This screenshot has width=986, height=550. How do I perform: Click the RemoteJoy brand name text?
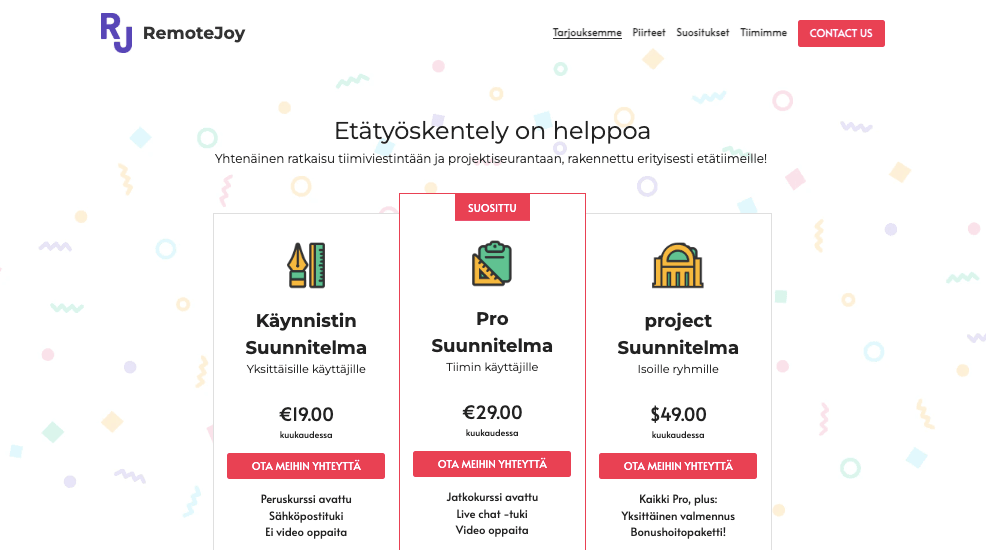(194, 33)
